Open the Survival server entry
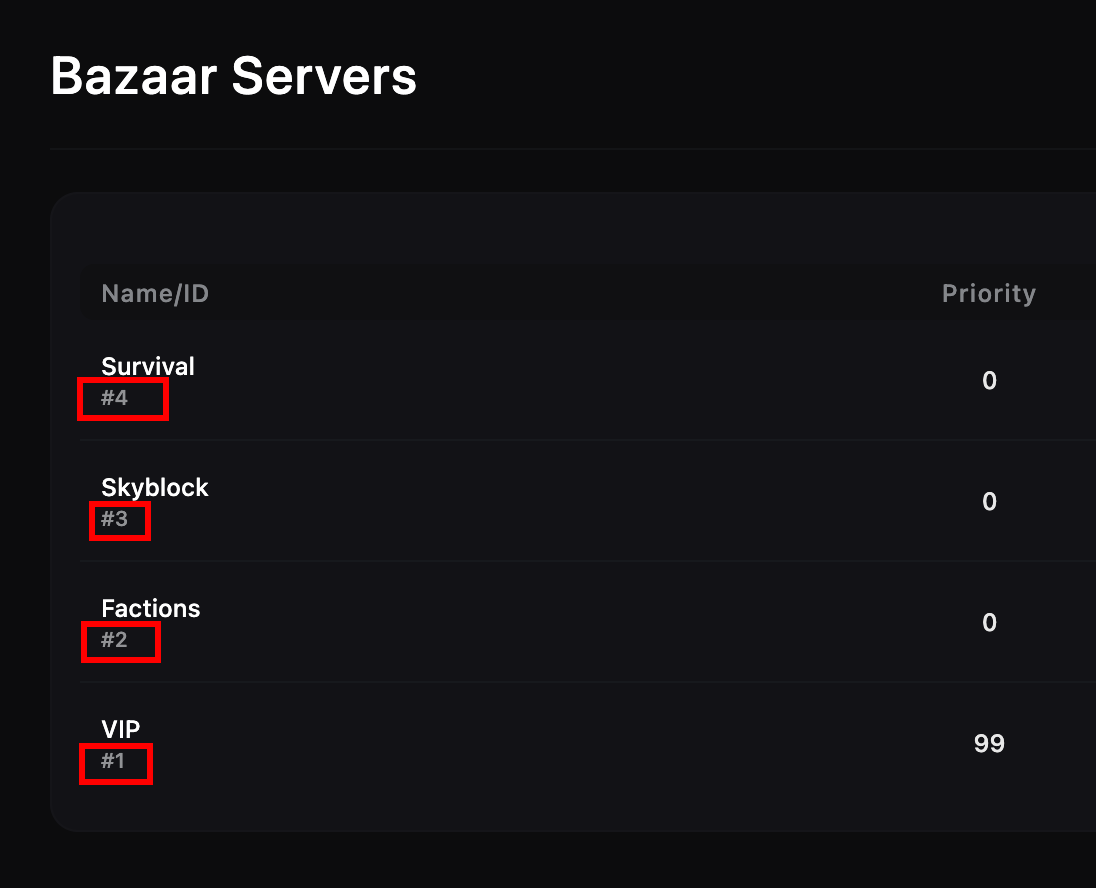 (x=147, y=366)
